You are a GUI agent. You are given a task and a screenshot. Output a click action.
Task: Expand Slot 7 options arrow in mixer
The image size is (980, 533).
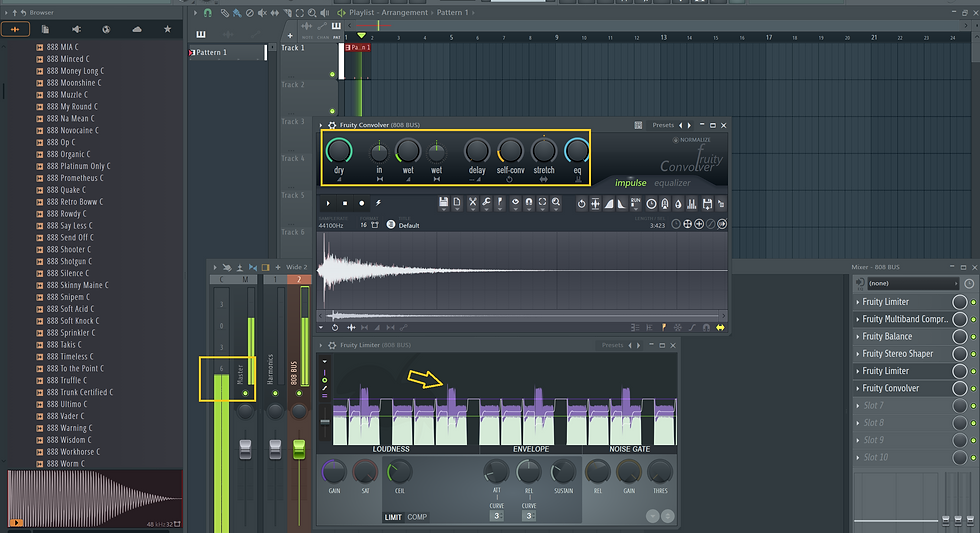click(x=858, y=406)
